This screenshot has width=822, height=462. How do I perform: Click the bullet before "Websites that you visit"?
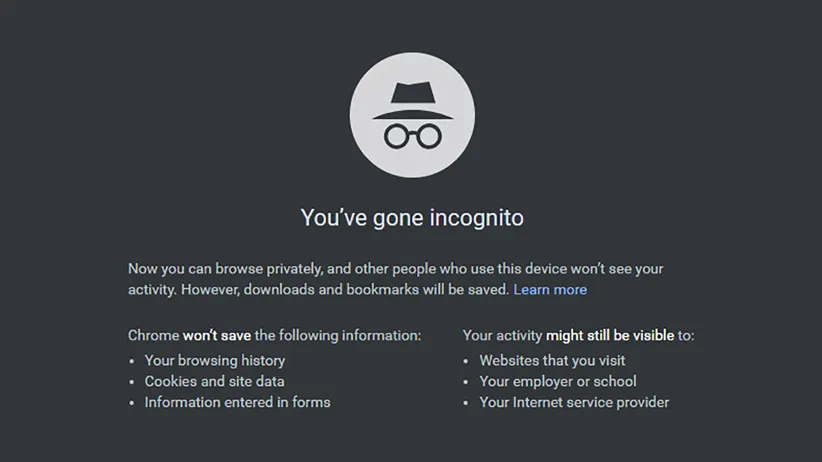point(468,361)
